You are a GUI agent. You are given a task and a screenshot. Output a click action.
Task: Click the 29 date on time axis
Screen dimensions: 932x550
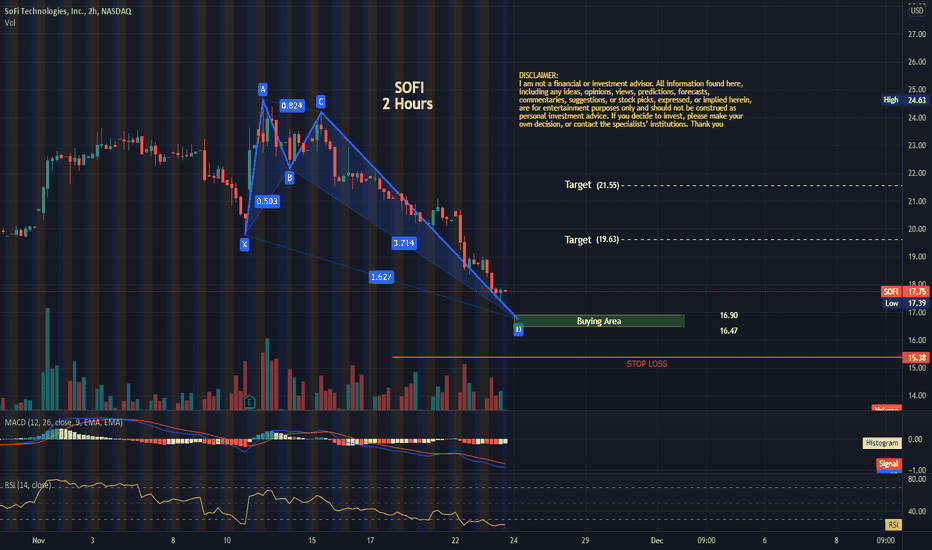[x=585, y=540]
